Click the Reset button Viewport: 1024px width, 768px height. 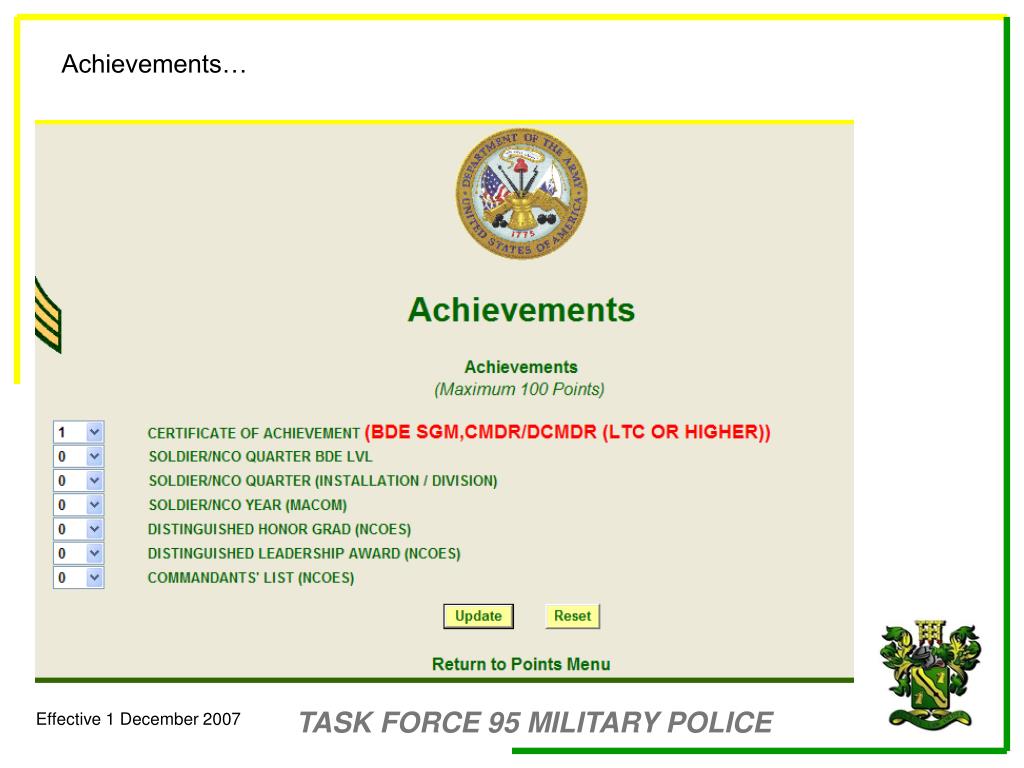tap(572, 616)
